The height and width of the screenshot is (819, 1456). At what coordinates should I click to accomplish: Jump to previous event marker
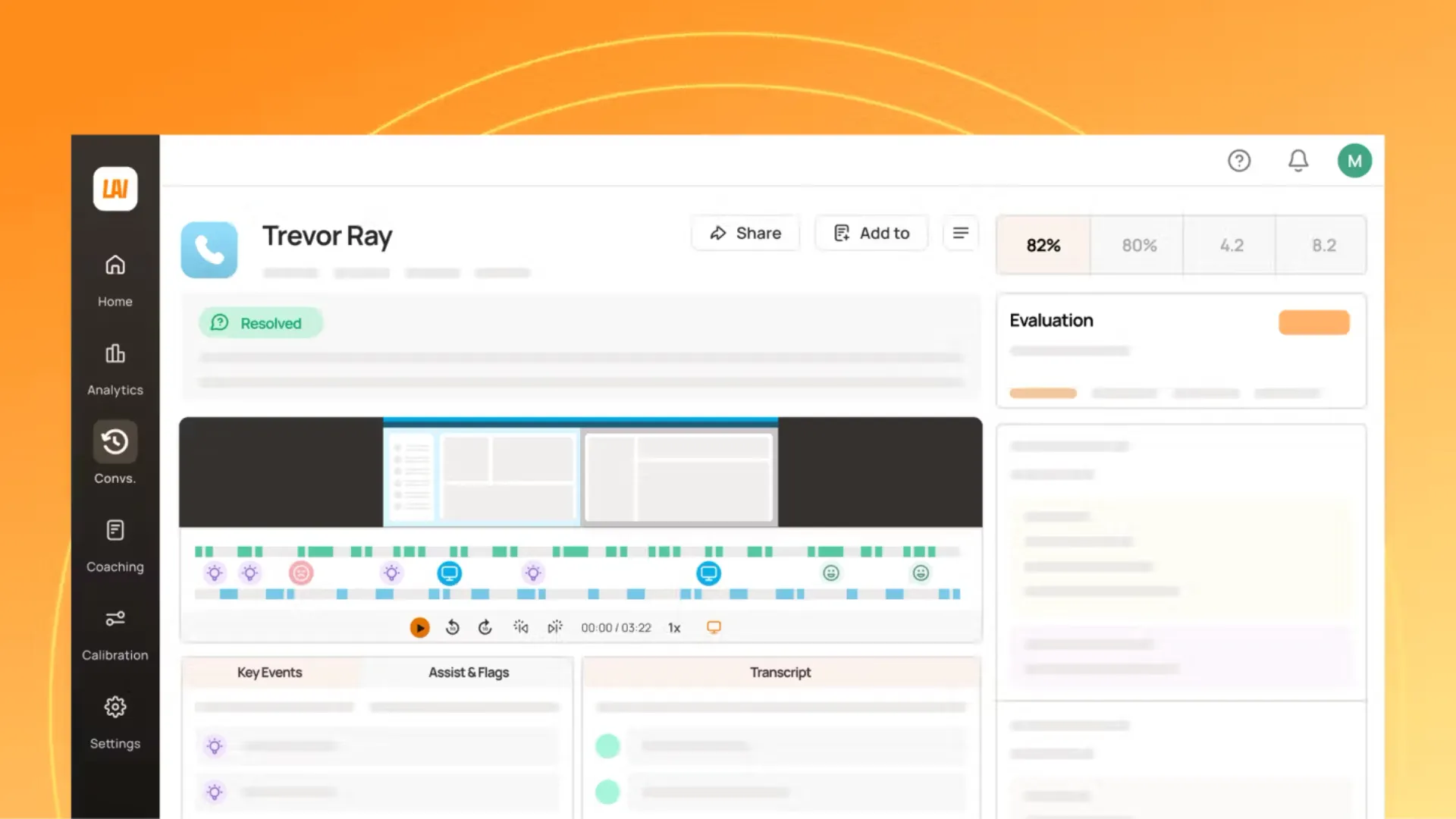[x=520, y=627]
